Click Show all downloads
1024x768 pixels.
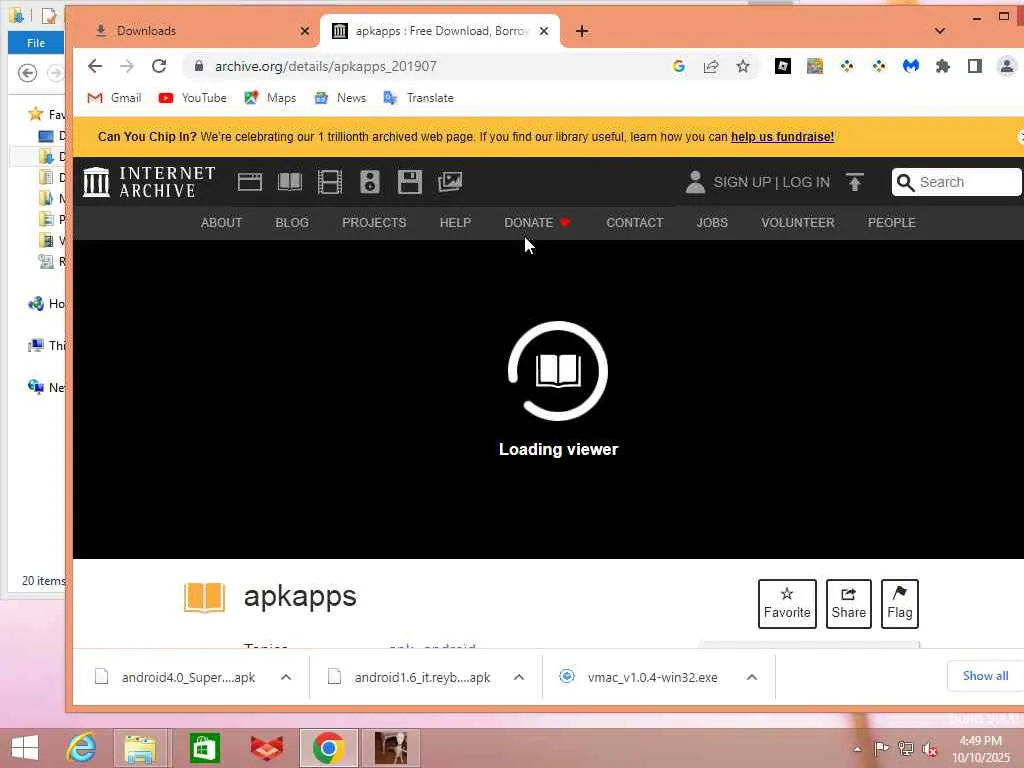985,676
